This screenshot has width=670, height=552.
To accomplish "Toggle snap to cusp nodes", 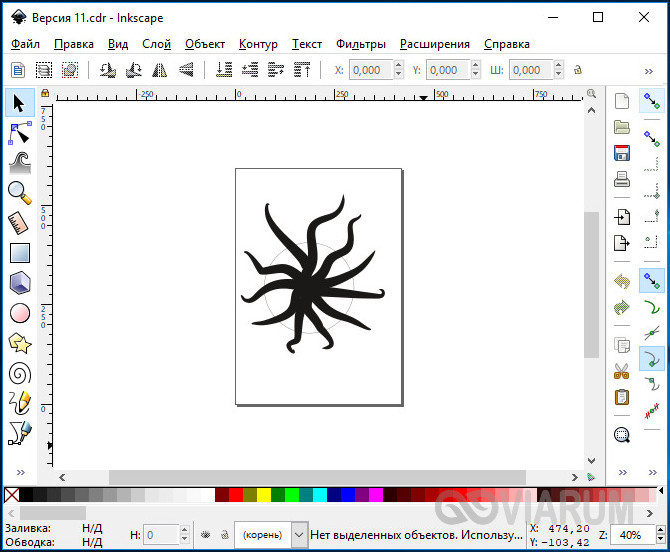I will coord(652,358).
